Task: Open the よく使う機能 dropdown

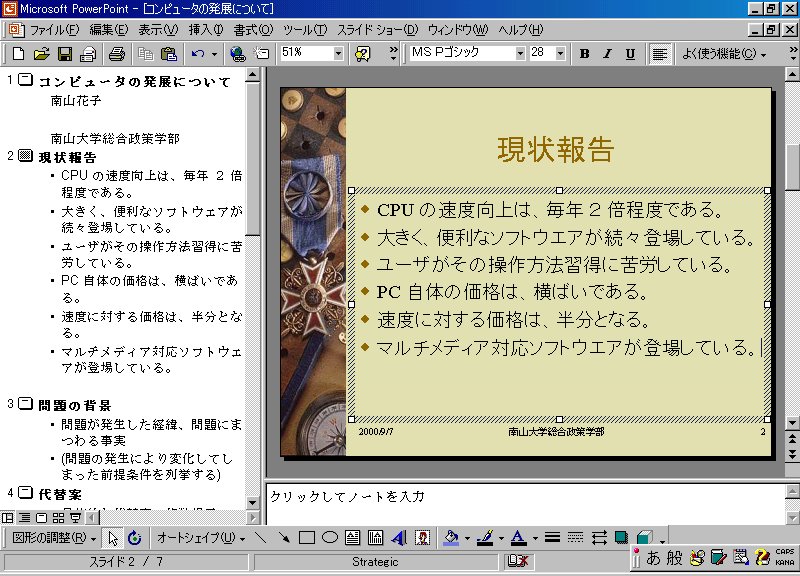Action: pyautogui.click(x=724, y=54)
